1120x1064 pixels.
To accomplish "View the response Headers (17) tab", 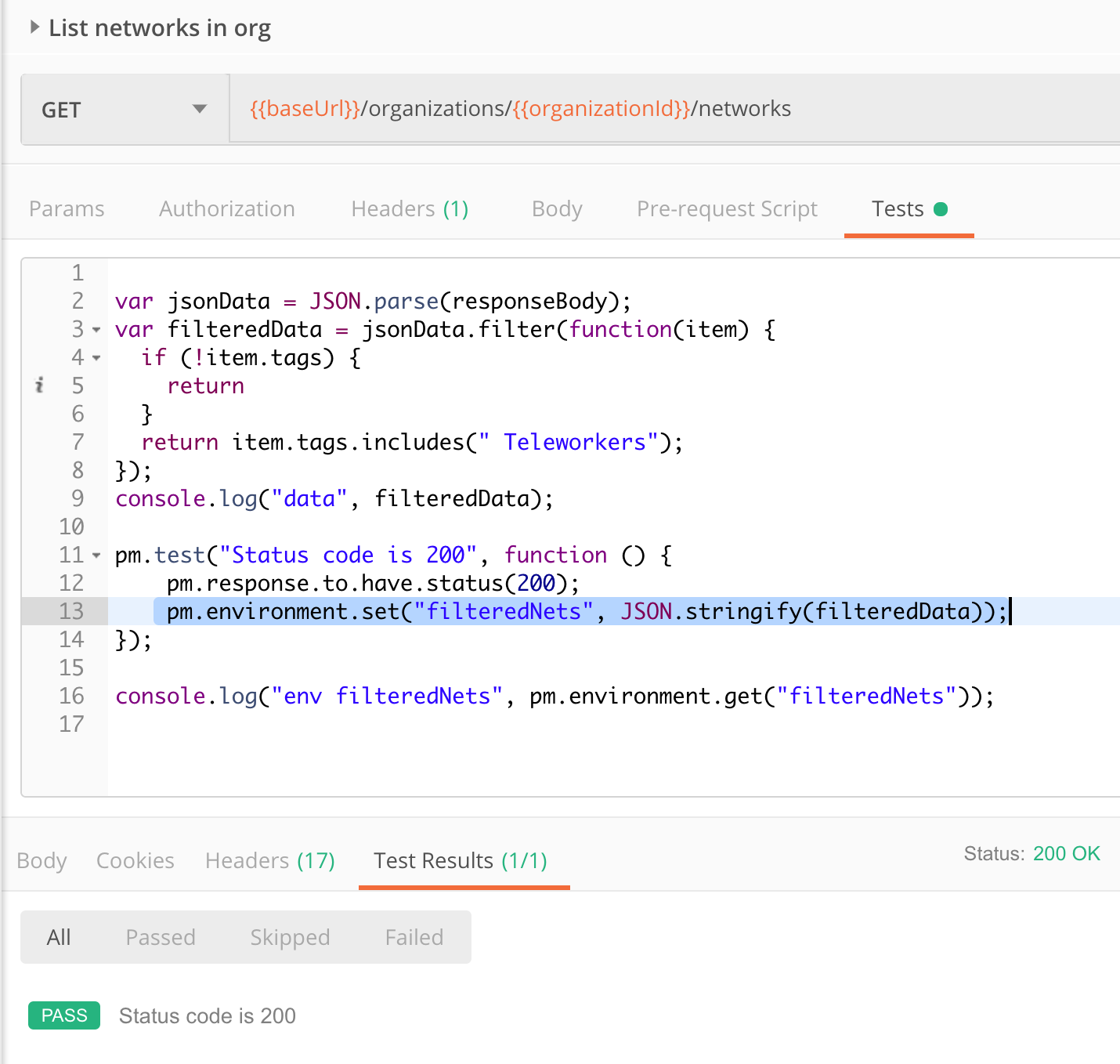I will [x=269, y=861].
